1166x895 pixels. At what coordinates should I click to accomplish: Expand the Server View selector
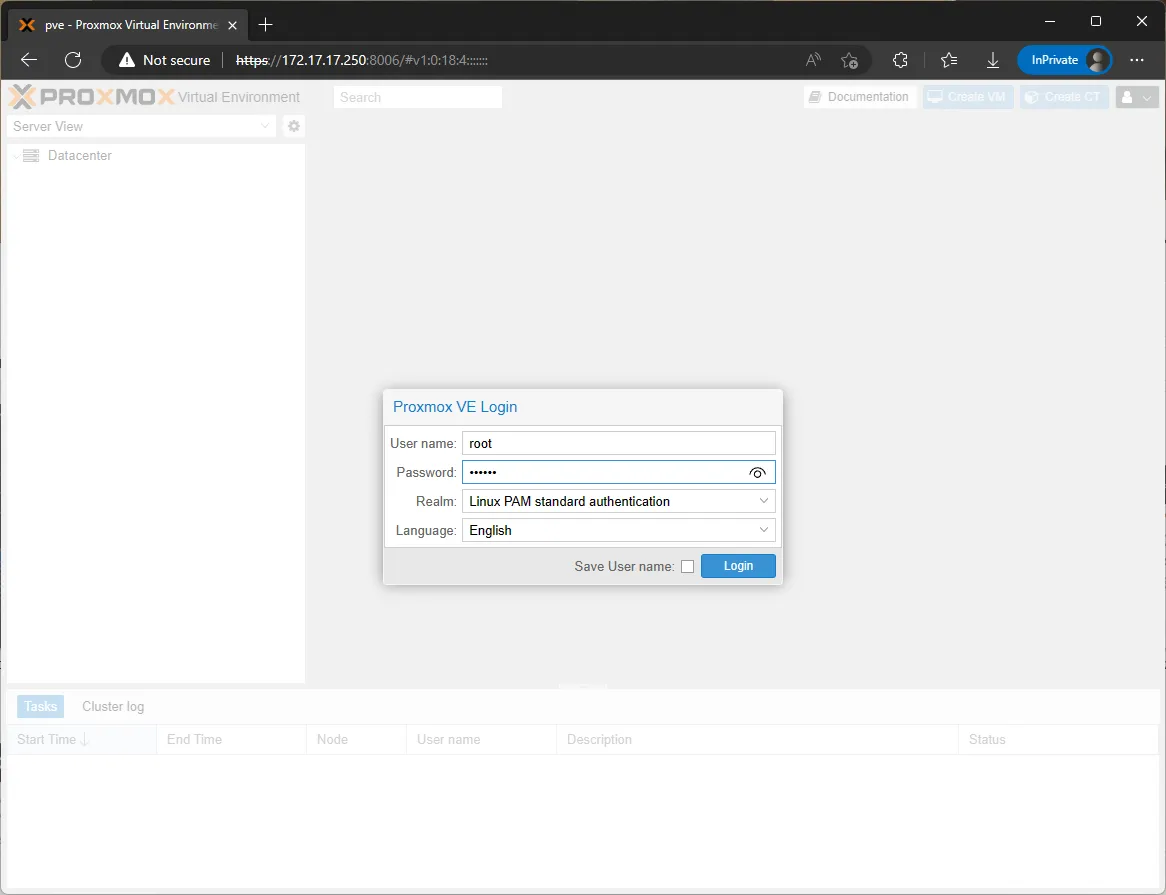263,126
